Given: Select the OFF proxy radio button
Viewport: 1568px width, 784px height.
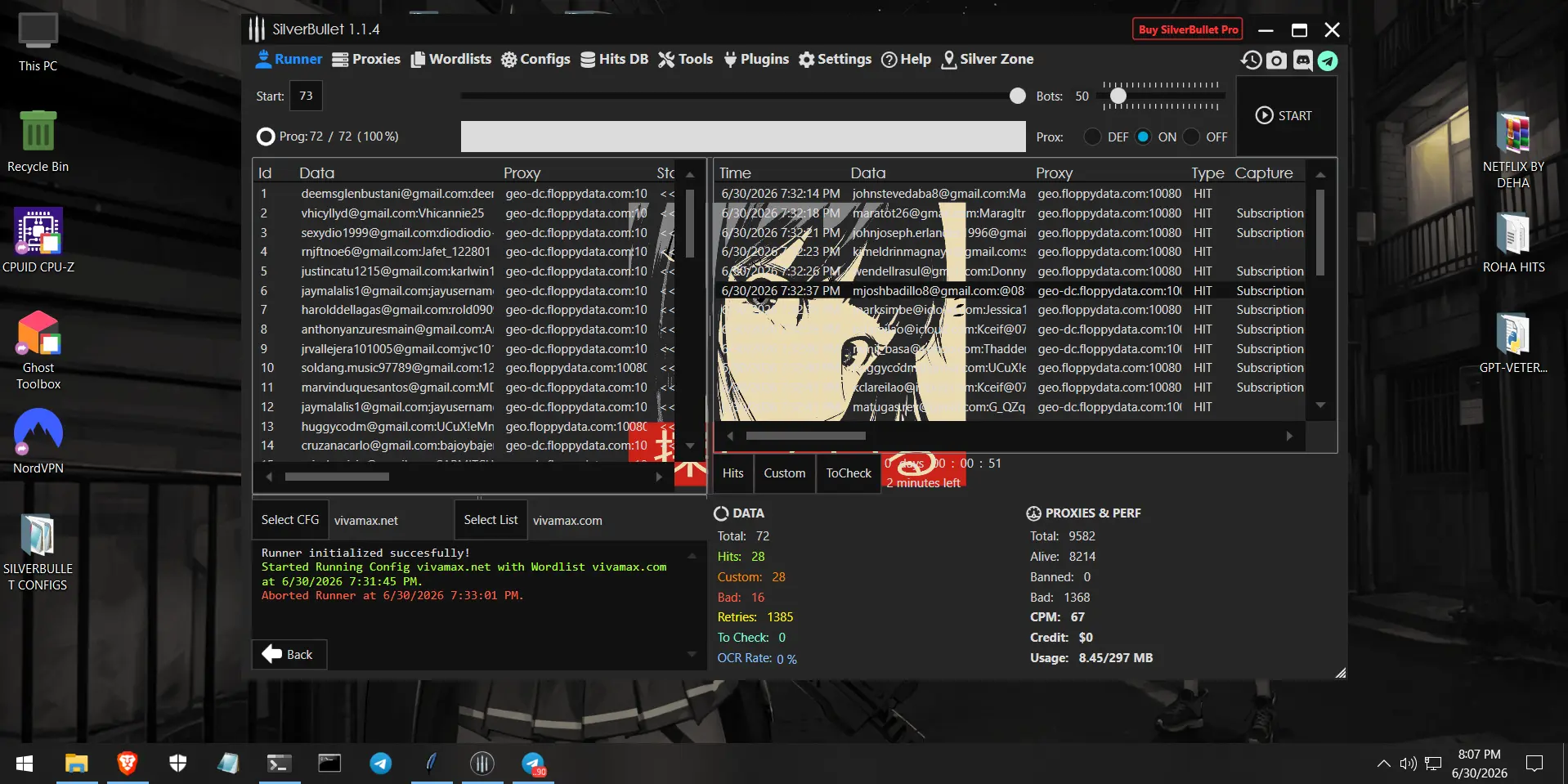Looking at the screenshot, I should [x=1191, y=137].
